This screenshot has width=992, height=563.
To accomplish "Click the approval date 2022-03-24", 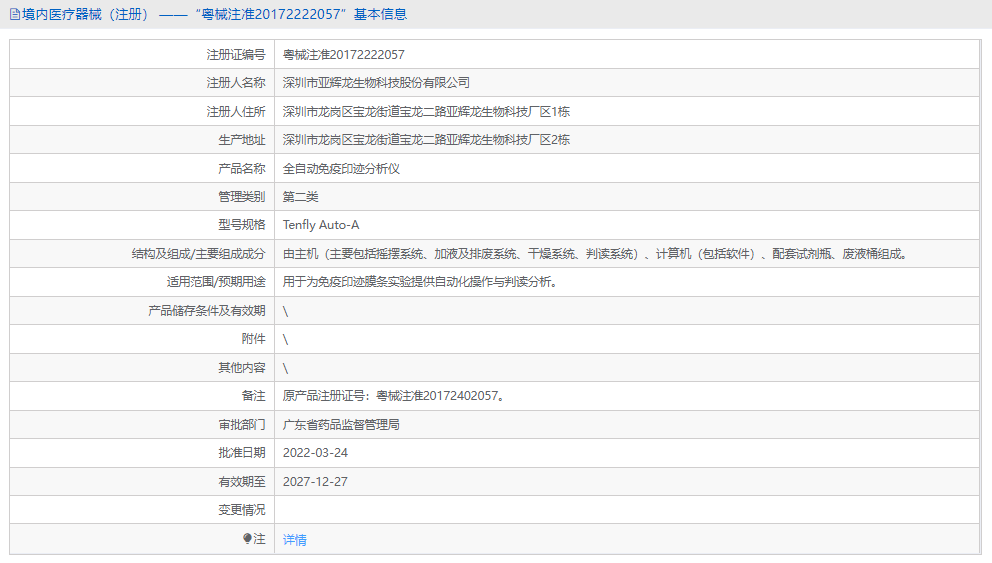I will pyautogui.click(x=315, y=453).
